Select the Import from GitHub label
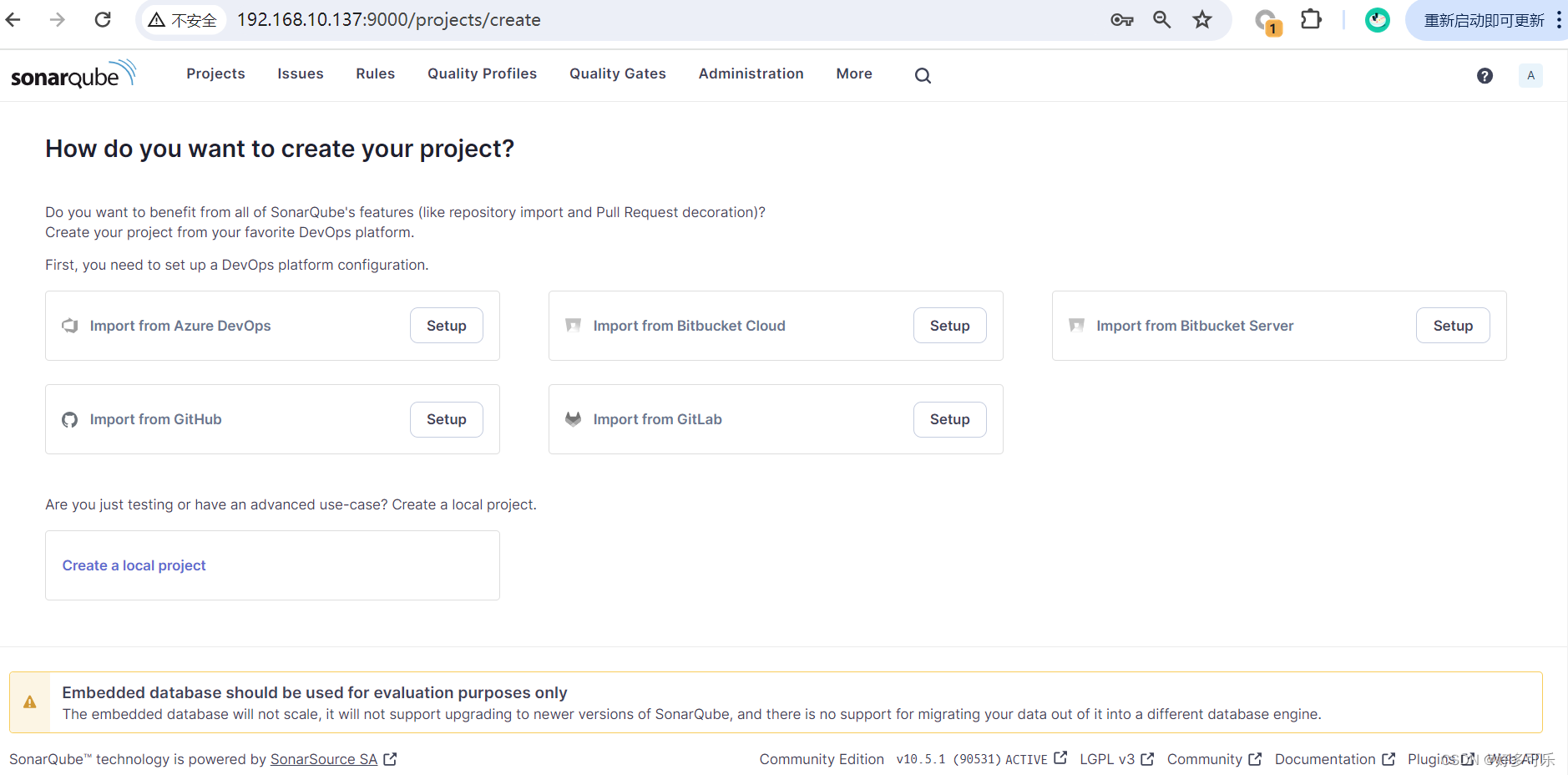 point(156,419)
